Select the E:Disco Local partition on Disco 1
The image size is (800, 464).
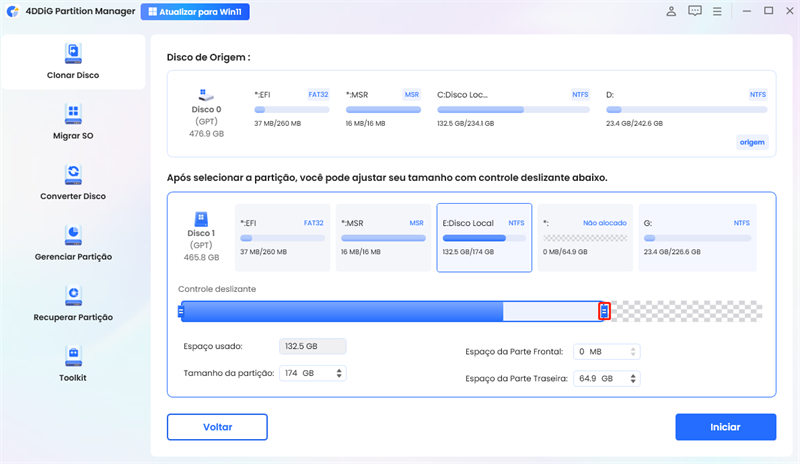click(x=484, y=240)
